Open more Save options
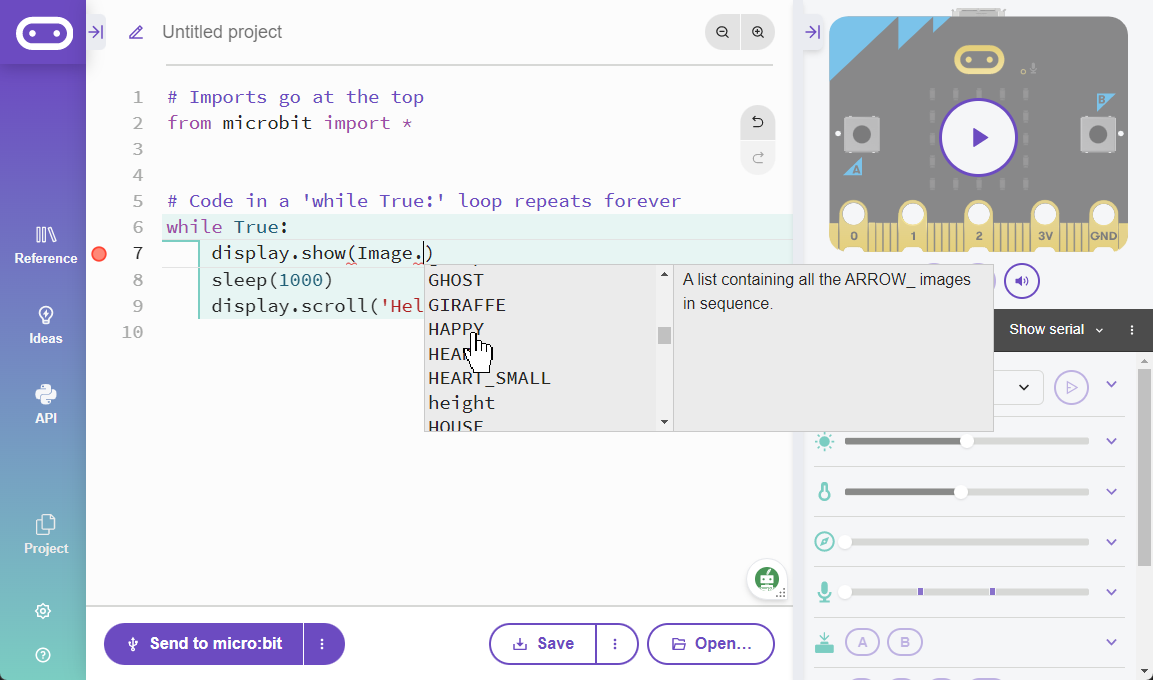The width and height of the screenshot is (1153, 680). click(616, 644)
